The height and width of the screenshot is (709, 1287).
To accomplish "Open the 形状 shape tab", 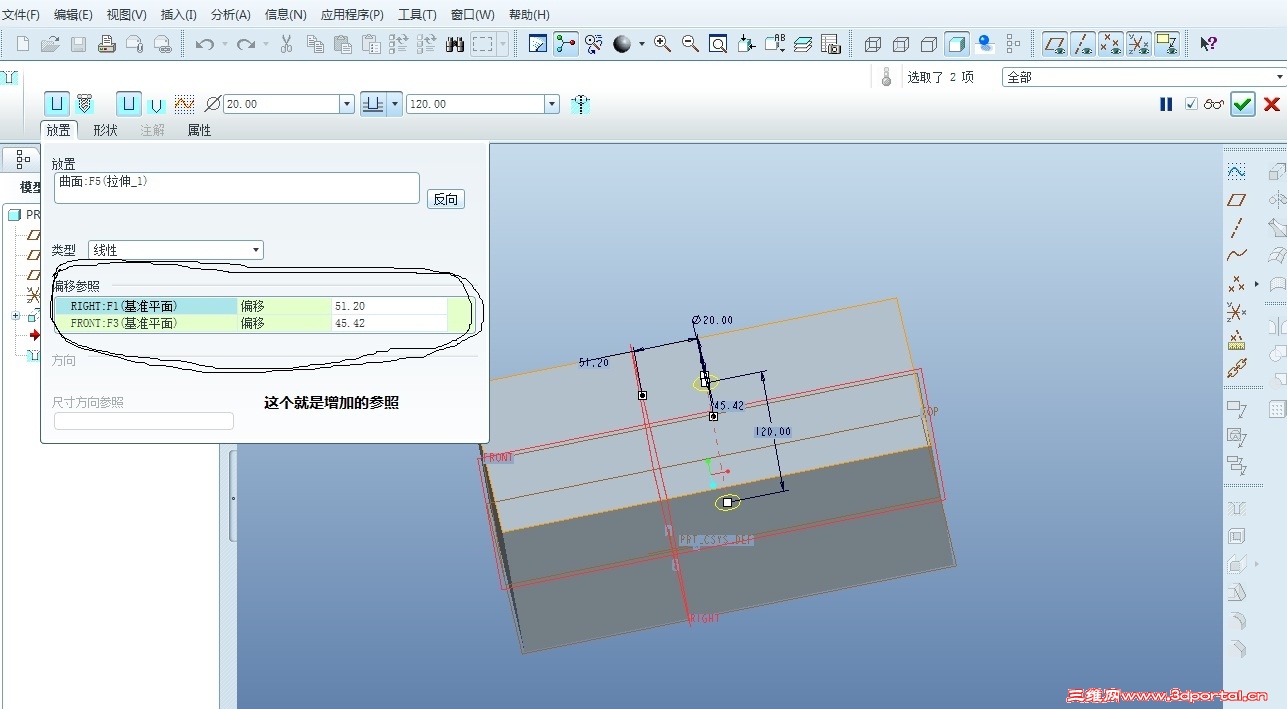I will point(105,130).
